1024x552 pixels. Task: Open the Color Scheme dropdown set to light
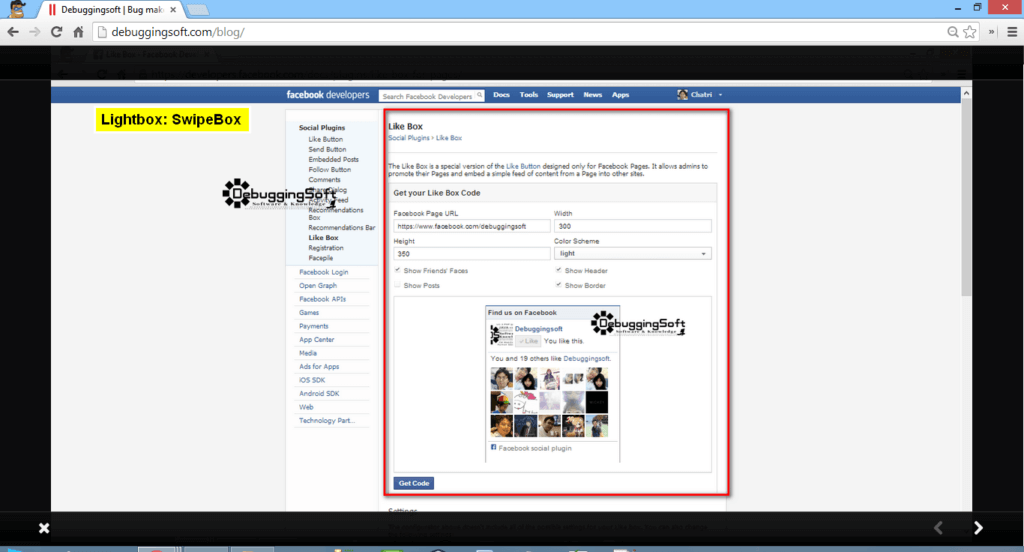[x=632, y=253]
